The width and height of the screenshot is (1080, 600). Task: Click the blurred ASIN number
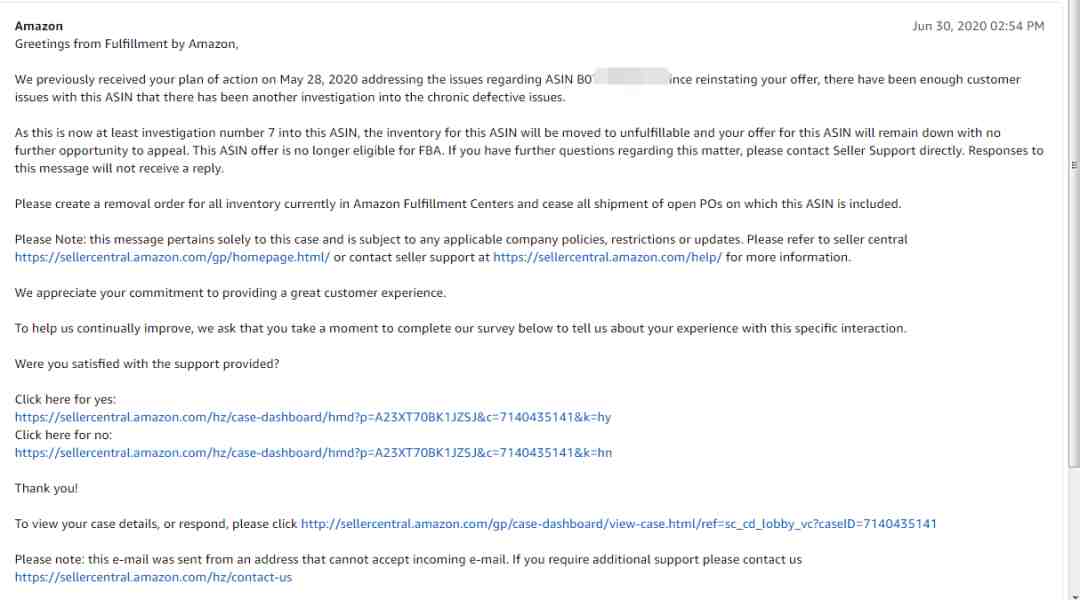point(631,76)
